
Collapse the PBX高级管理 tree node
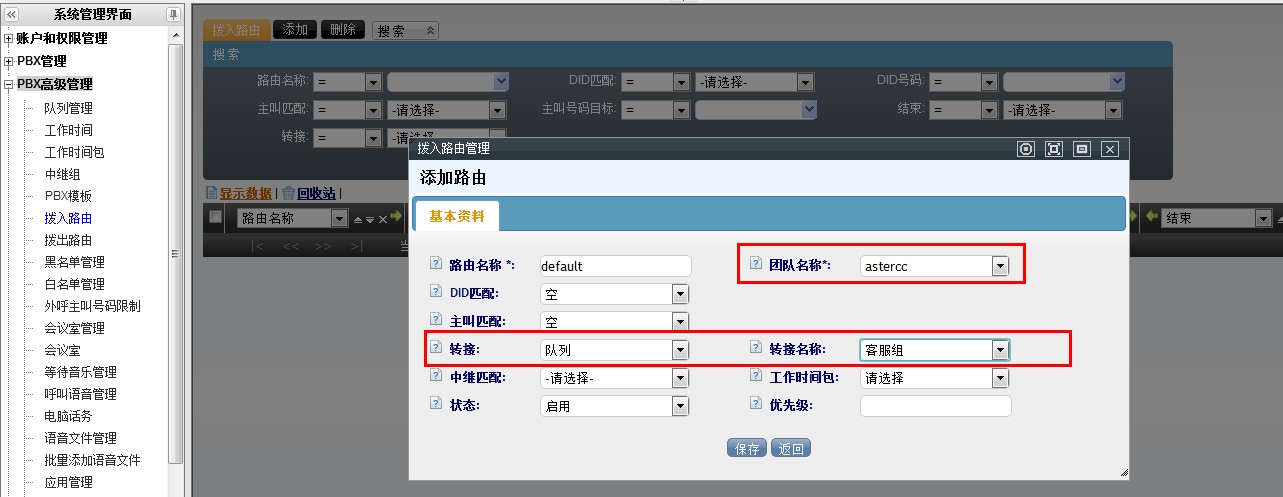tap(9, 85)
